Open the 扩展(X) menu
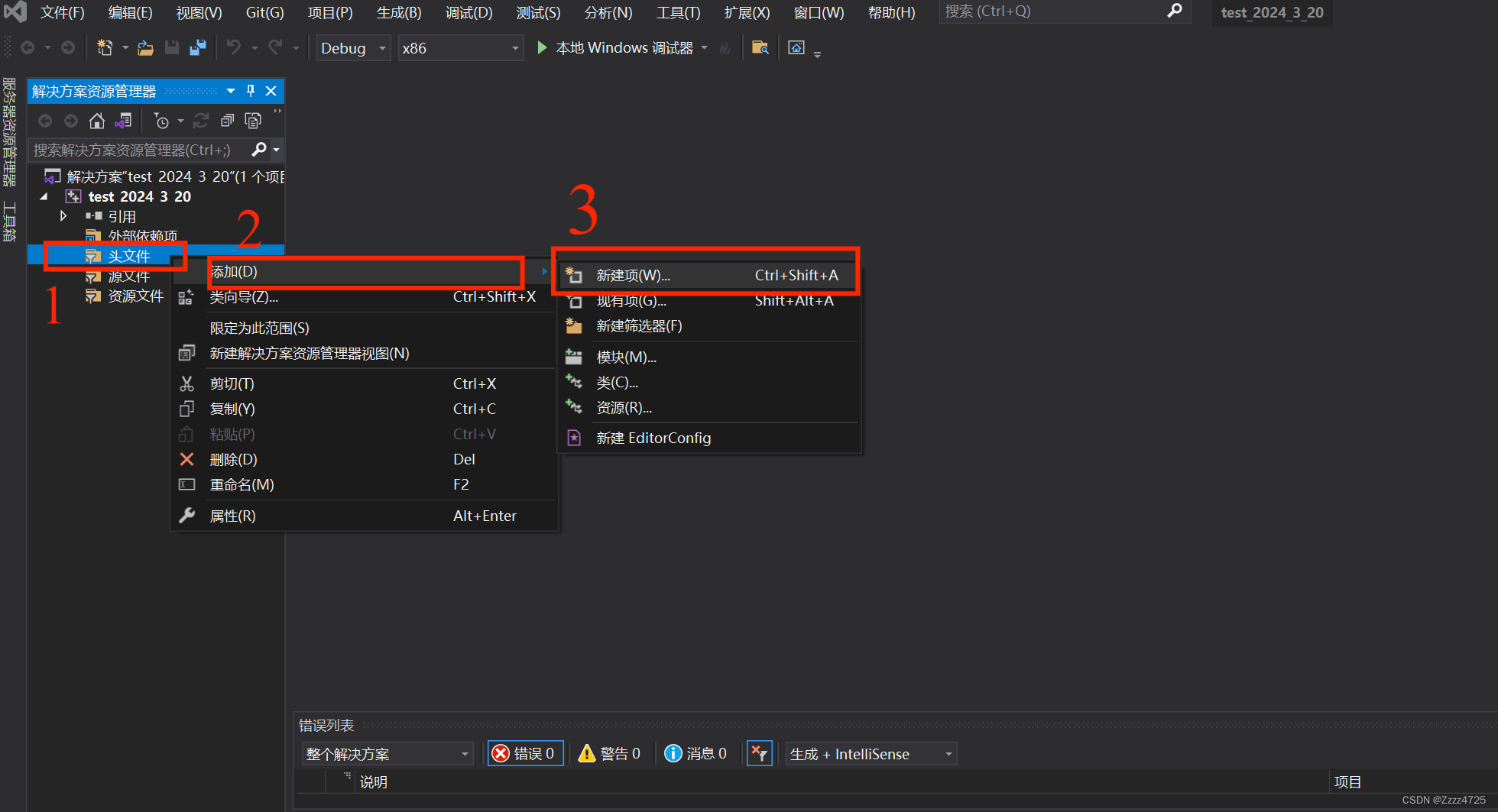 coord(747,12)
